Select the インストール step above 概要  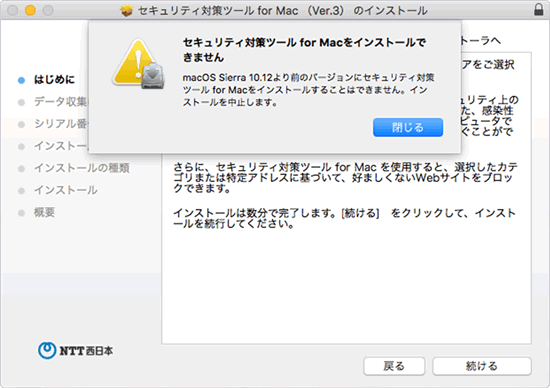pyautogui.click(x=66, y=190)
